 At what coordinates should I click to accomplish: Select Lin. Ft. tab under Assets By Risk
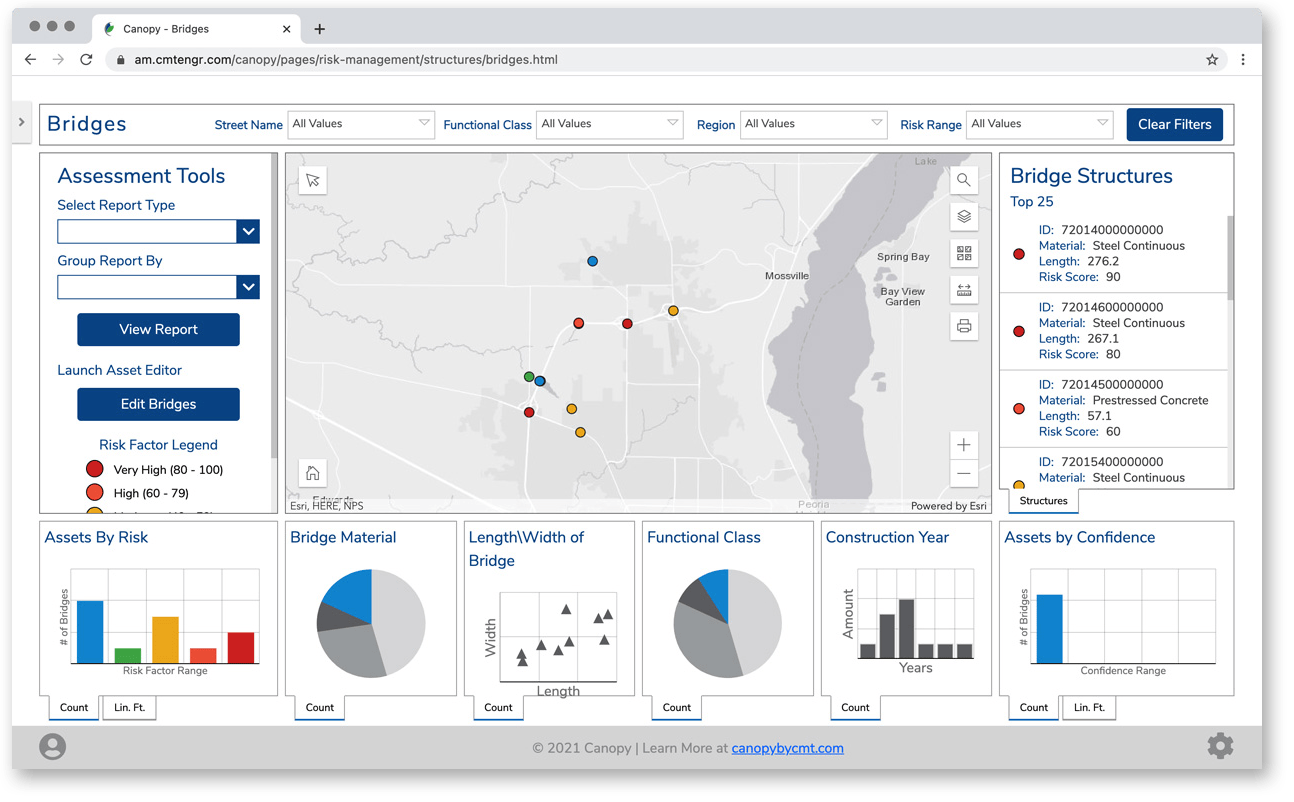[129, 708]
